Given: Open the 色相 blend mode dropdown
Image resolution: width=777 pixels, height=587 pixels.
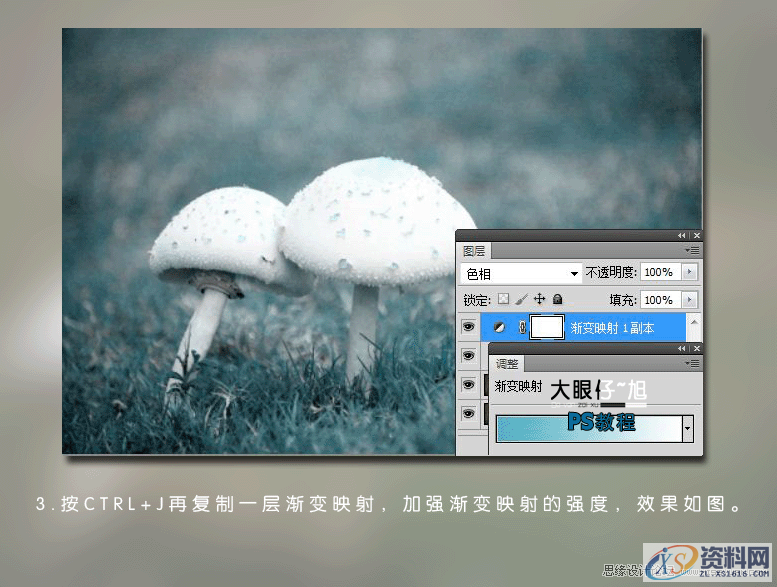Looking at the screenshot, I should point(521,273).
